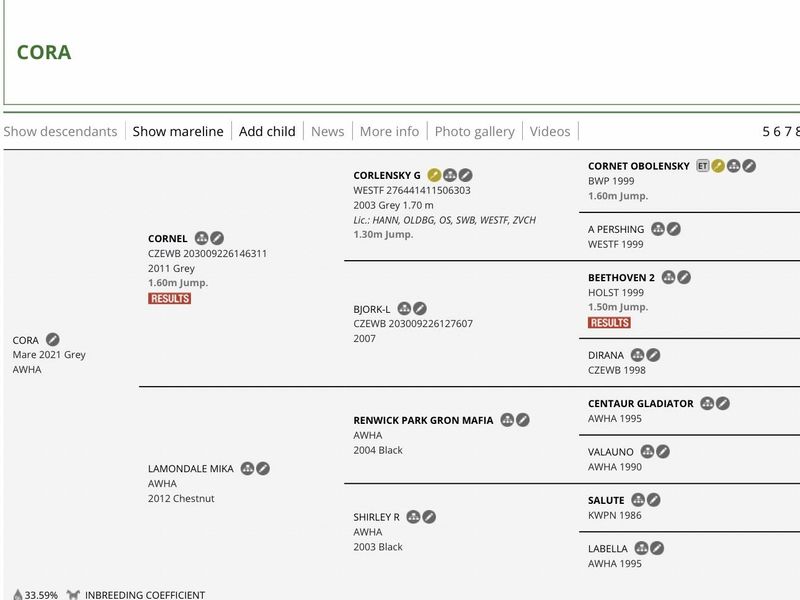
Task: Click the Add child option
Action: coord(267,131)
